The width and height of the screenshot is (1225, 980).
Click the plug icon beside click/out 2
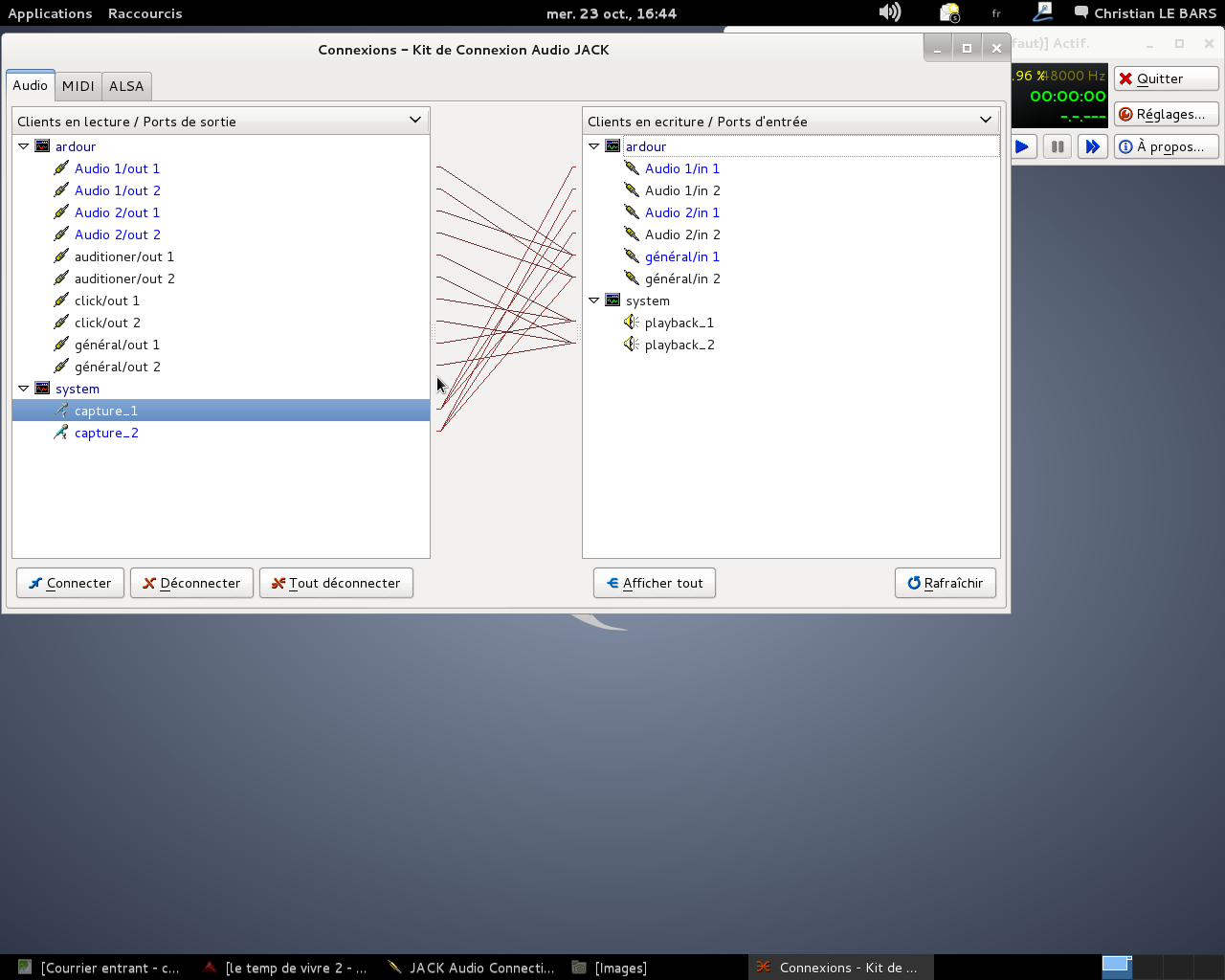pyautogui.click(x=61, y=323)
